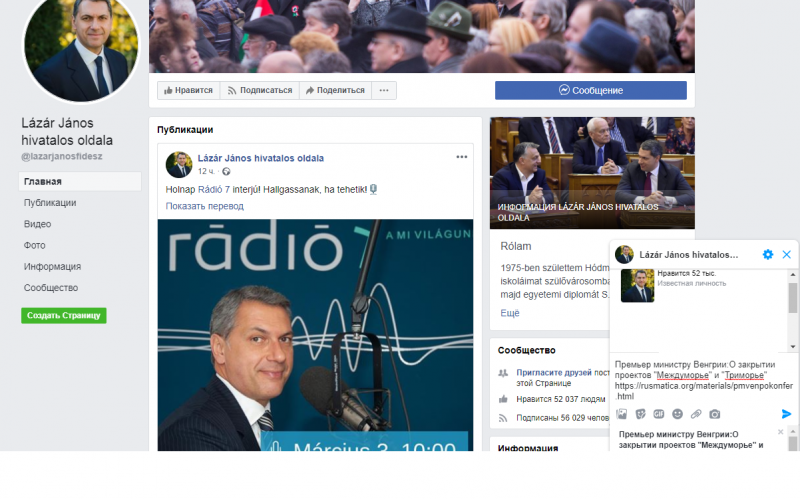Click page title Lázár János hivatalos oldala

(67, 132)
